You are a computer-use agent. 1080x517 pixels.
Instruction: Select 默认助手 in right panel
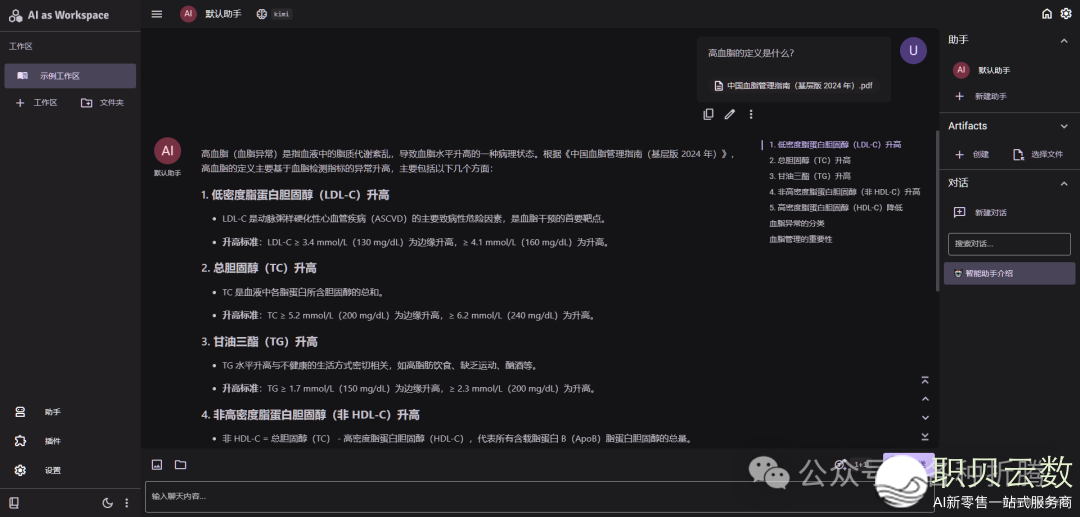pyautogui.click(x=1009, y=70)
